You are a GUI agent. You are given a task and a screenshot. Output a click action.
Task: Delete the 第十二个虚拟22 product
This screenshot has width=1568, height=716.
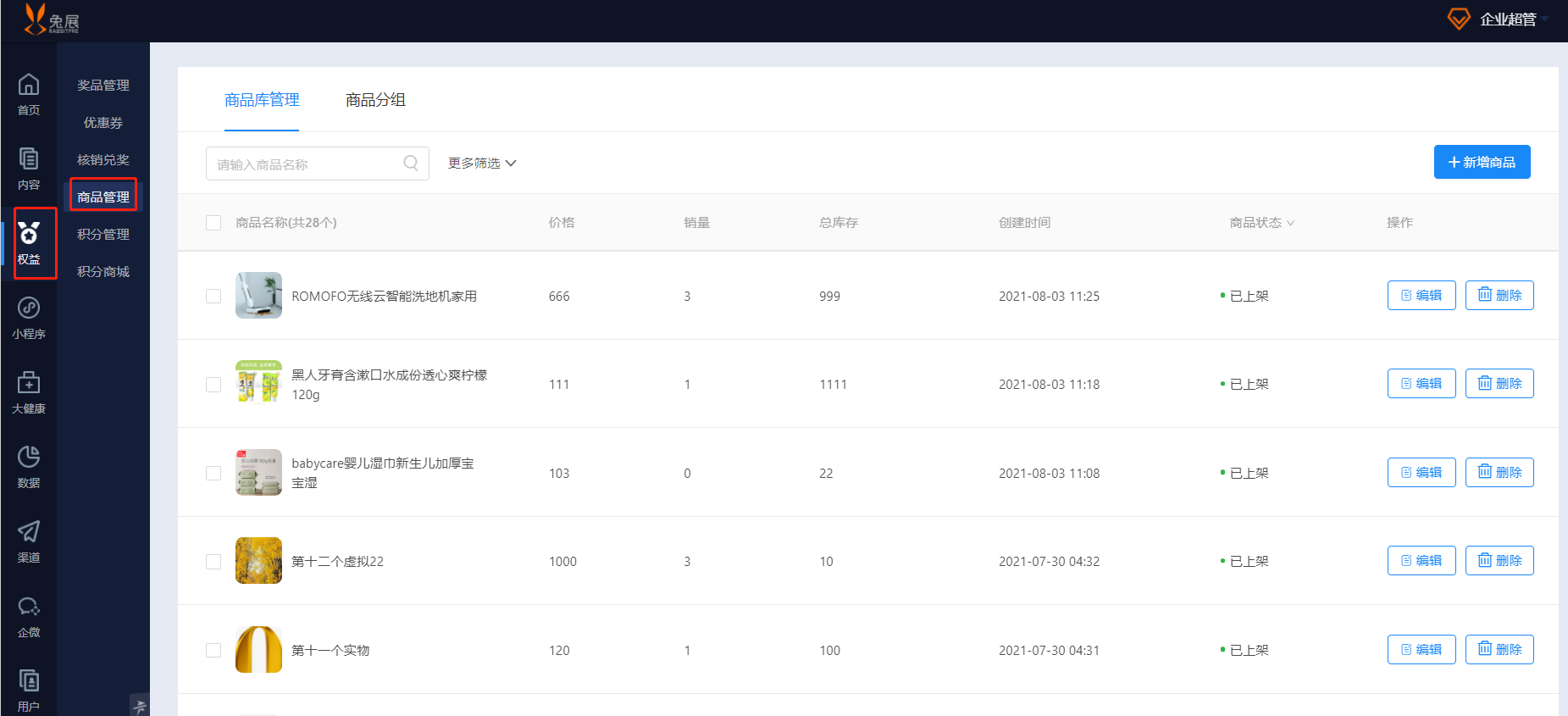coord(1499,560)
